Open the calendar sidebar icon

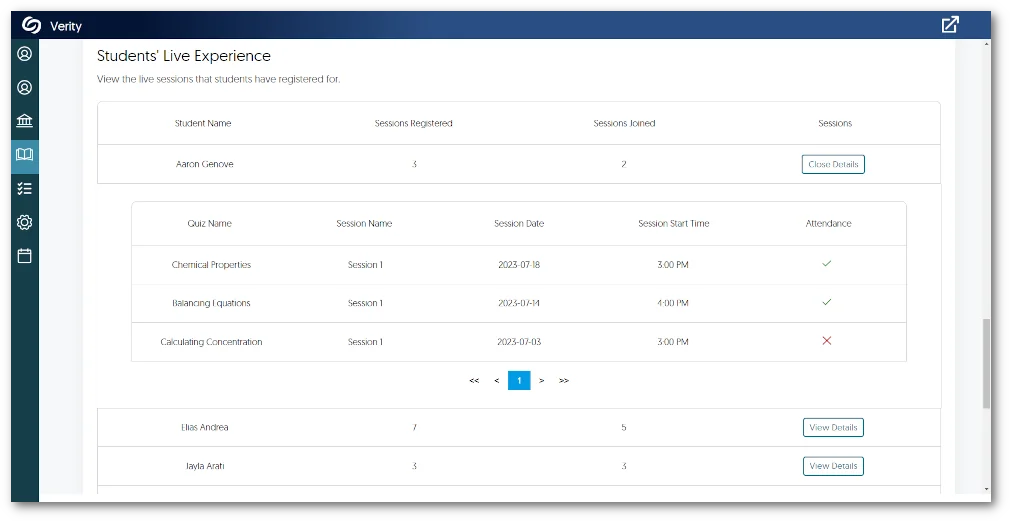[25, 256]
